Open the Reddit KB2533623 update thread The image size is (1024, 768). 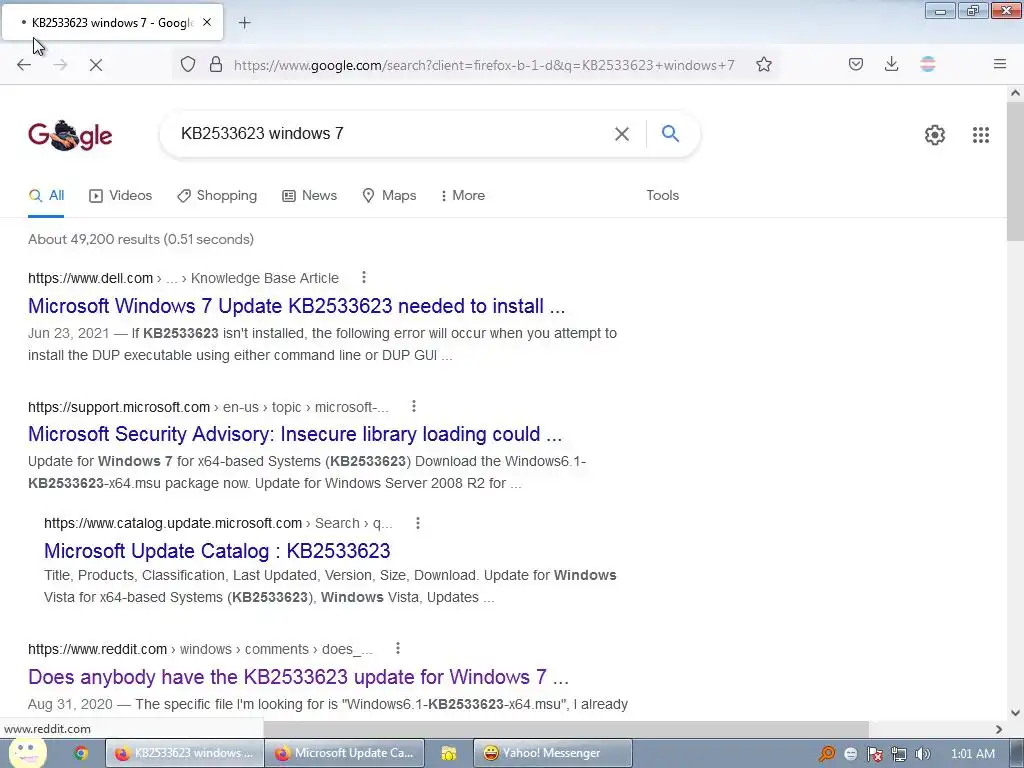298,677
